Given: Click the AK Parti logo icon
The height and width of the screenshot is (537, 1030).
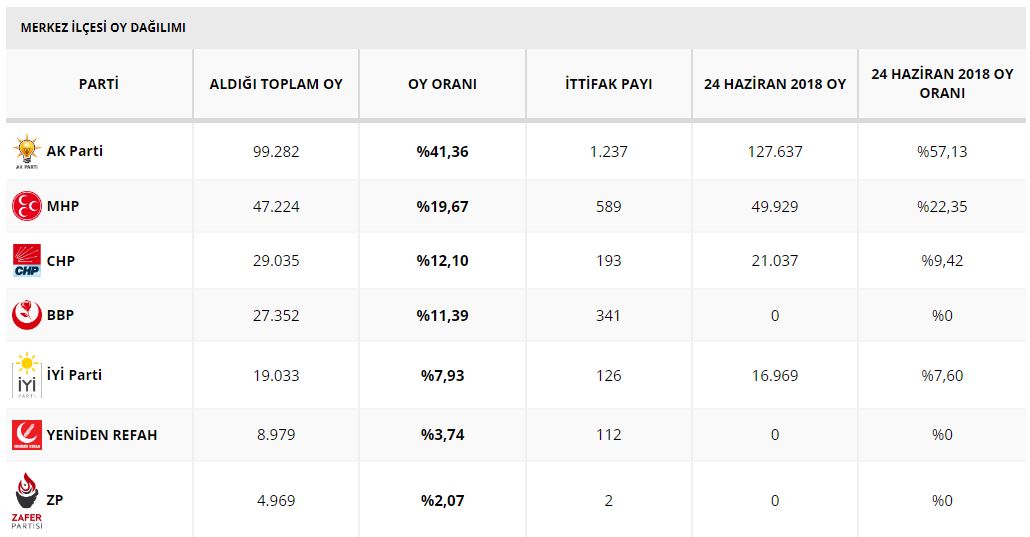Looking at the screenshot, I should (x=25, y=153).
